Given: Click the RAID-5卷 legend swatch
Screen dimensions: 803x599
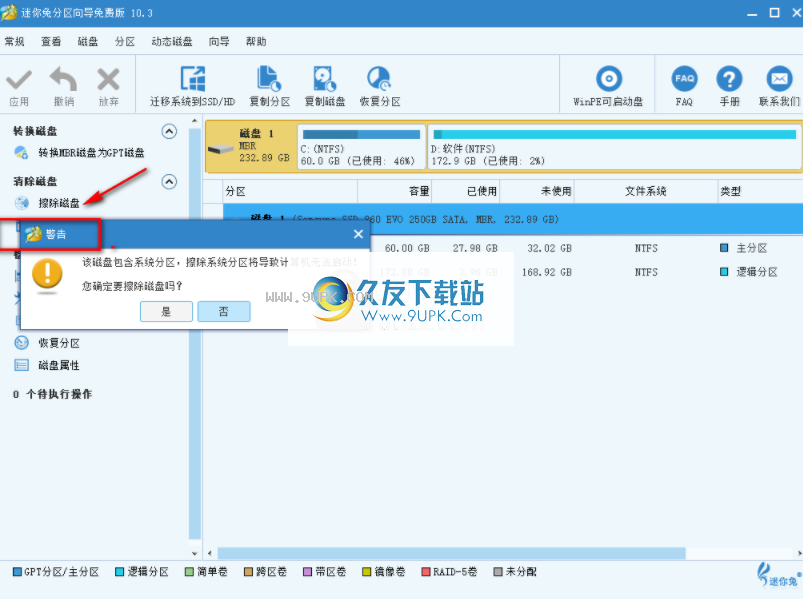Looking at the screenshot, I should click(x=426, y=572).
